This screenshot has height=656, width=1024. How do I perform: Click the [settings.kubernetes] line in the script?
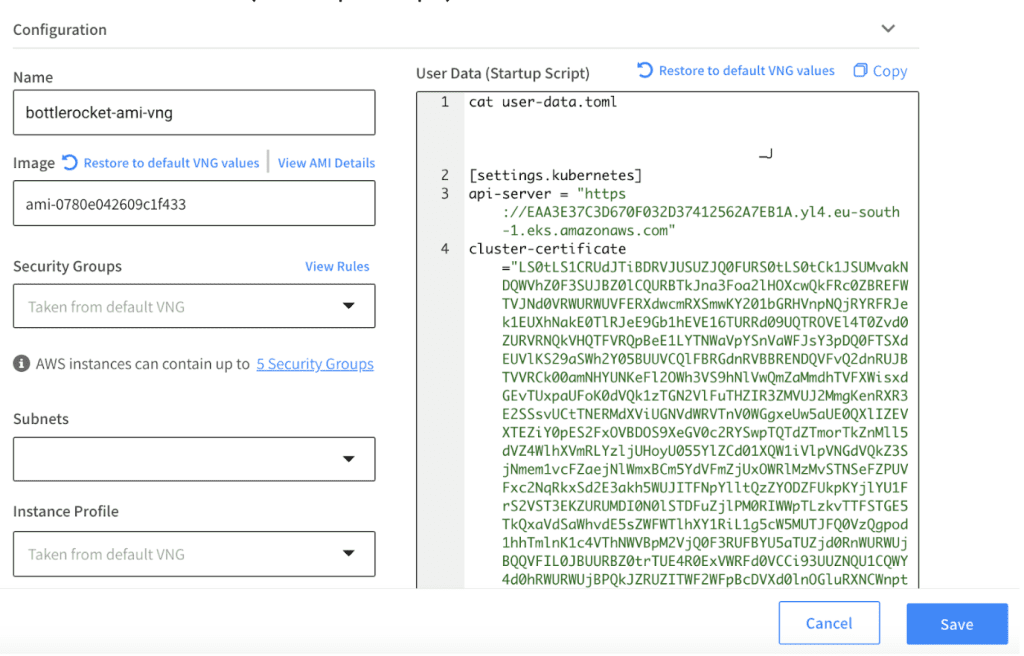555,176
